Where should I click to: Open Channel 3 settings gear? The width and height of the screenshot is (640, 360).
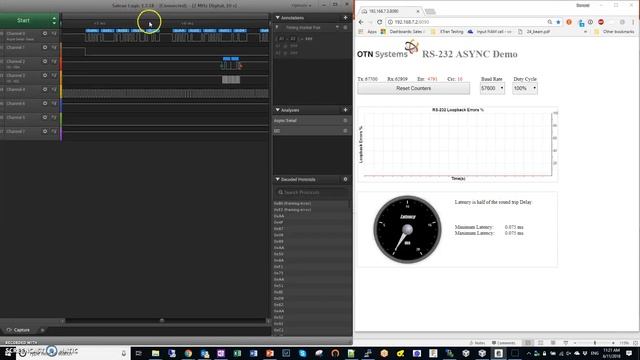point(45,76)
